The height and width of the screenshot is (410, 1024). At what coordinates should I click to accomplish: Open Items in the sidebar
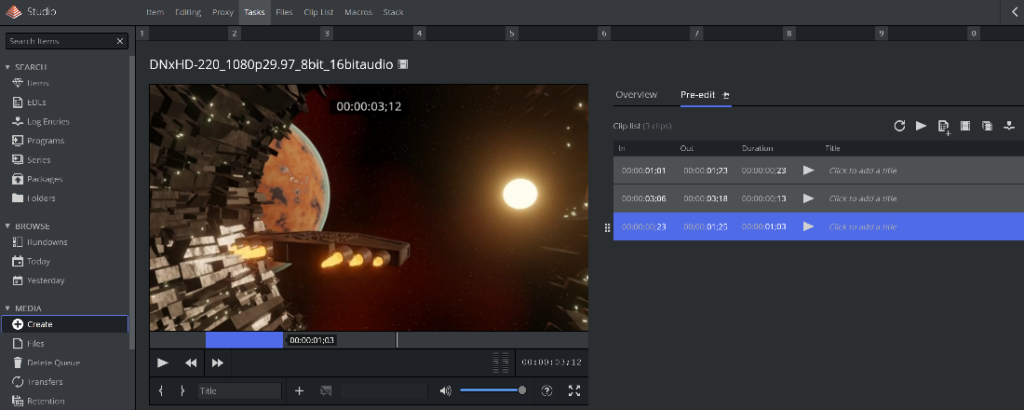(x=38, y=84)
